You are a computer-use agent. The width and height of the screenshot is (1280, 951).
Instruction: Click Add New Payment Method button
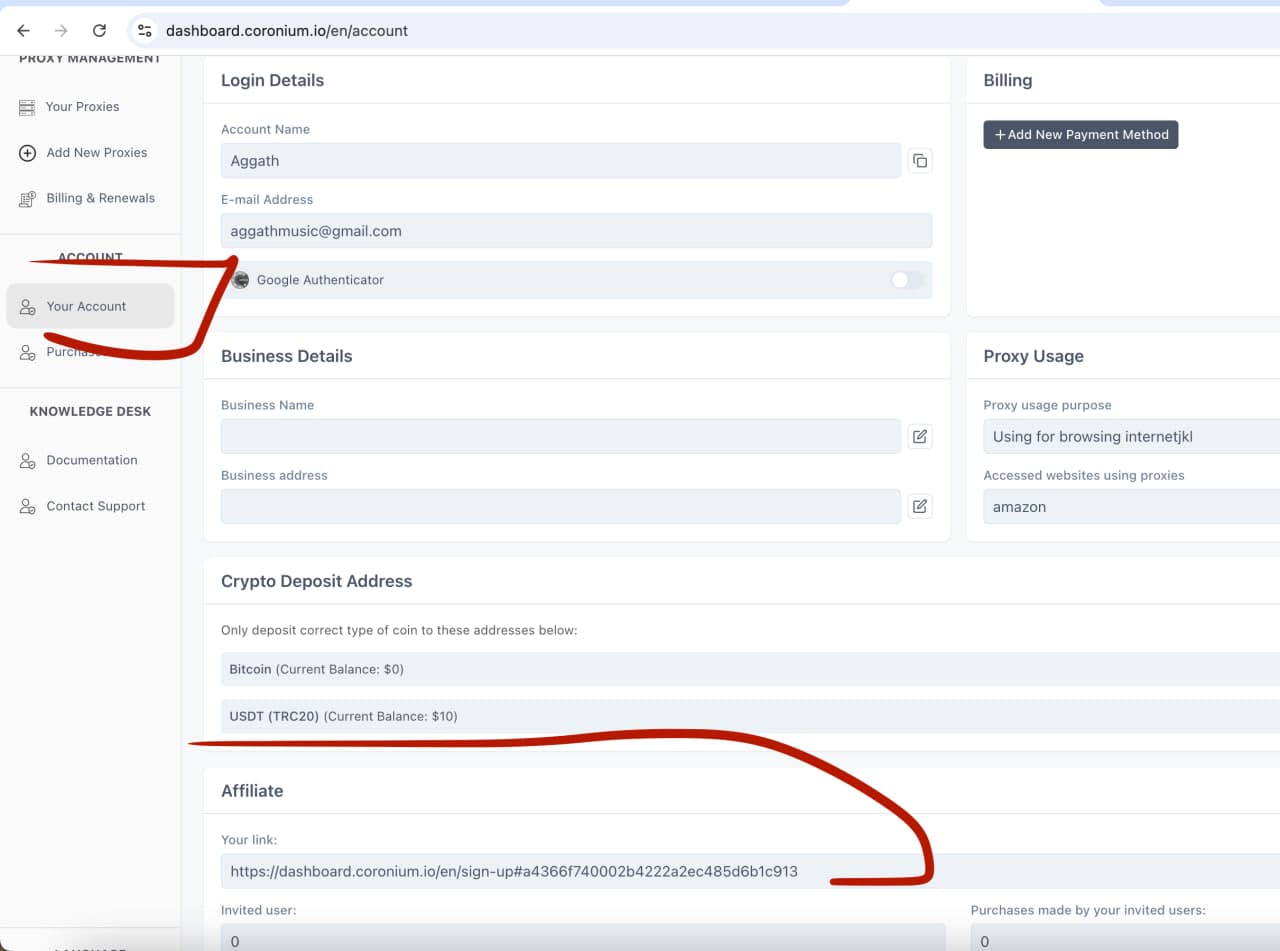tap(1080, 135)
